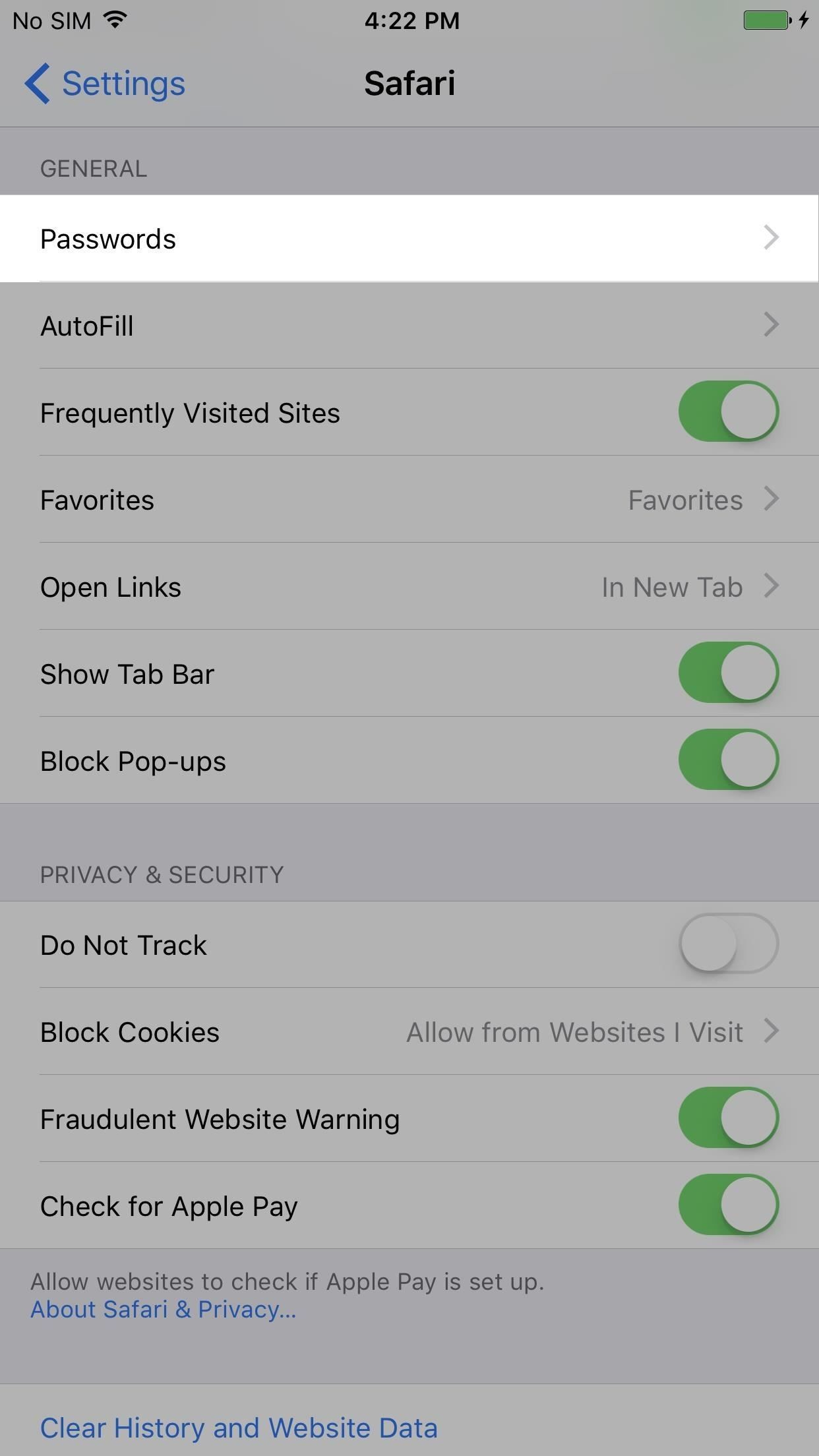Viewport: 819px width, 1456px height.
Task: Disable Frequently Visited Sites switch
Action: pos(729,412)
